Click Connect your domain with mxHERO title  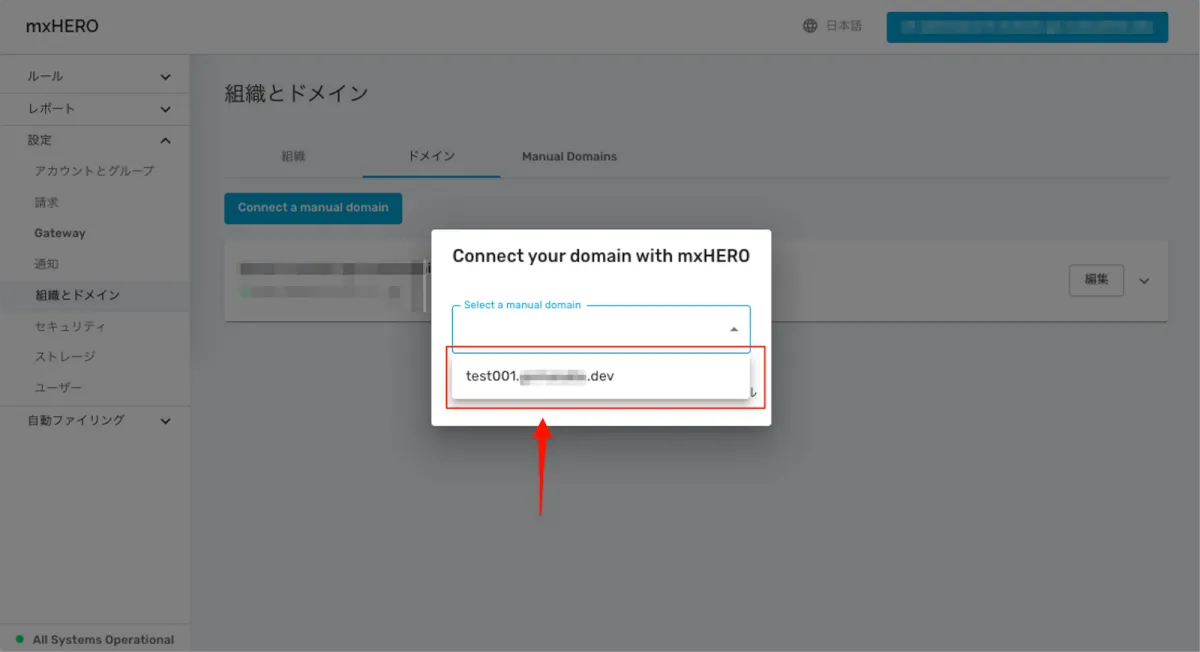601,256
